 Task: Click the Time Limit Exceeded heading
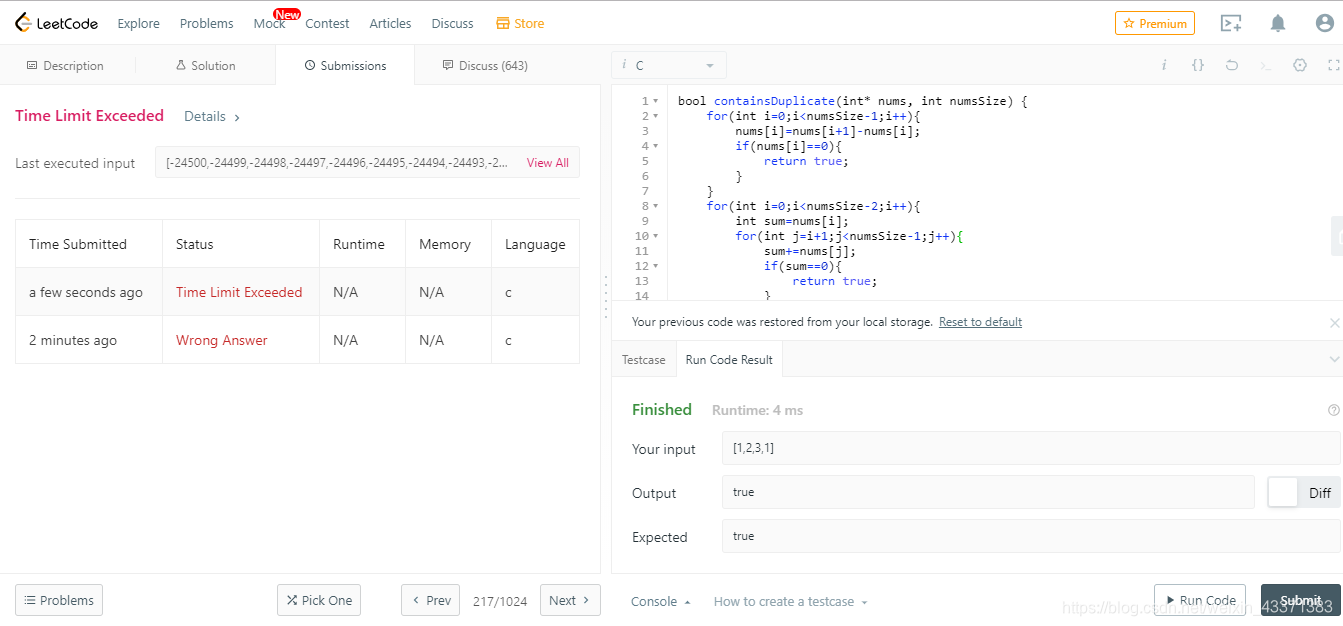(89, 116)
